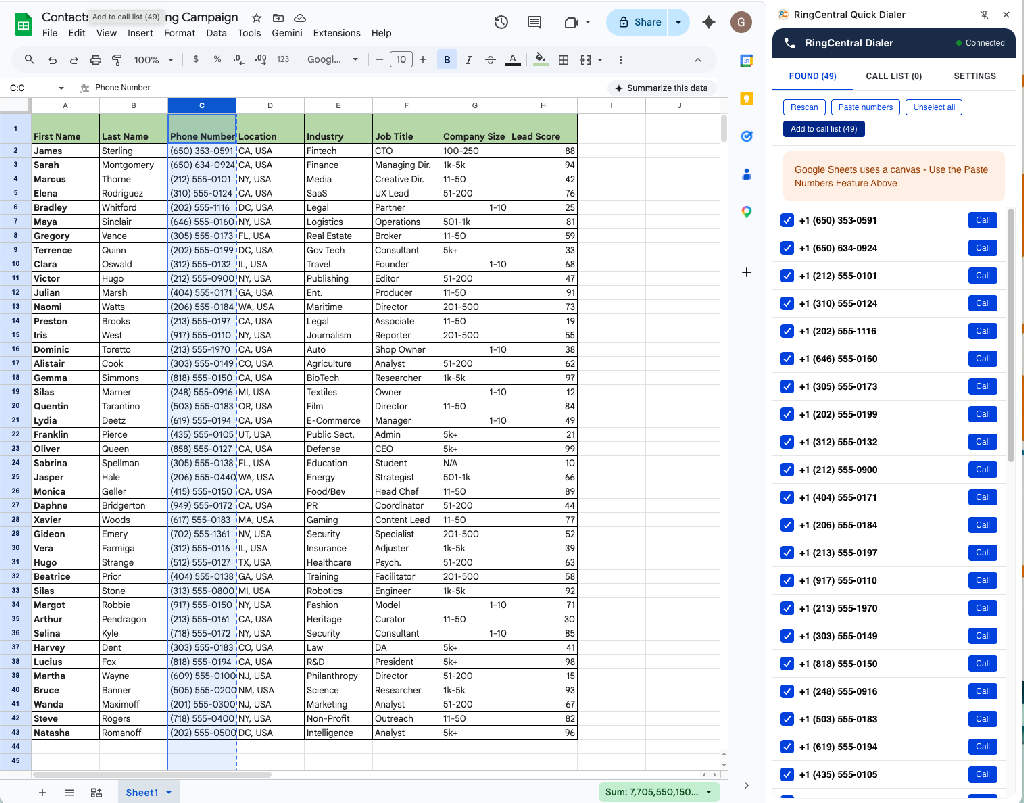Open version history clock icon

501,22
